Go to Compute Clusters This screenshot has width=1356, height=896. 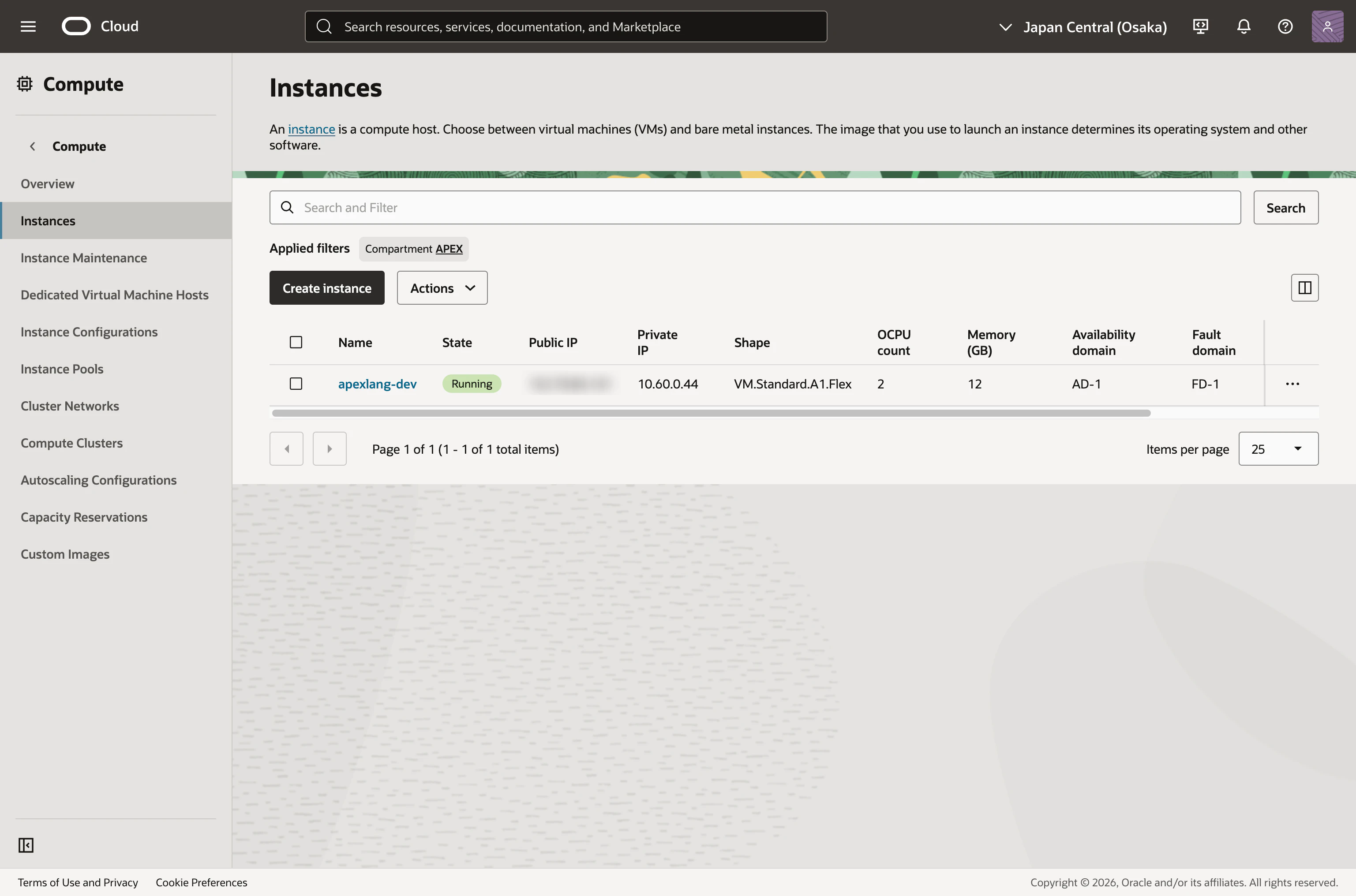click(x=71, y=443)
